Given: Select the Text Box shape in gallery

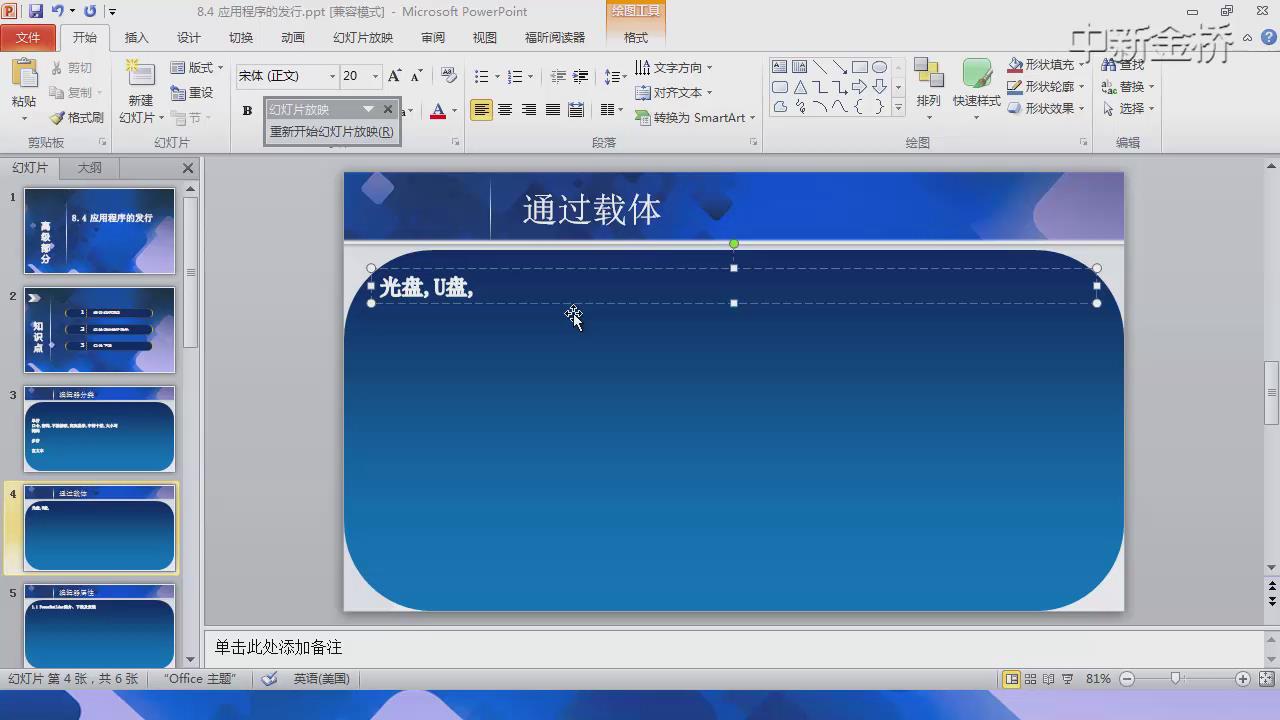Looking at the screenshot, I should pyautogui.click(x=779, y=67).
